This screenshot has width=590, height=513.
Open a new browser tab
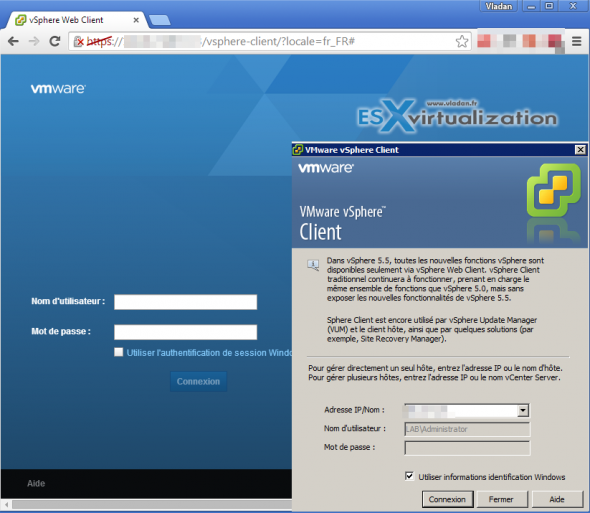pyautogui.click(x=159, y=20)
